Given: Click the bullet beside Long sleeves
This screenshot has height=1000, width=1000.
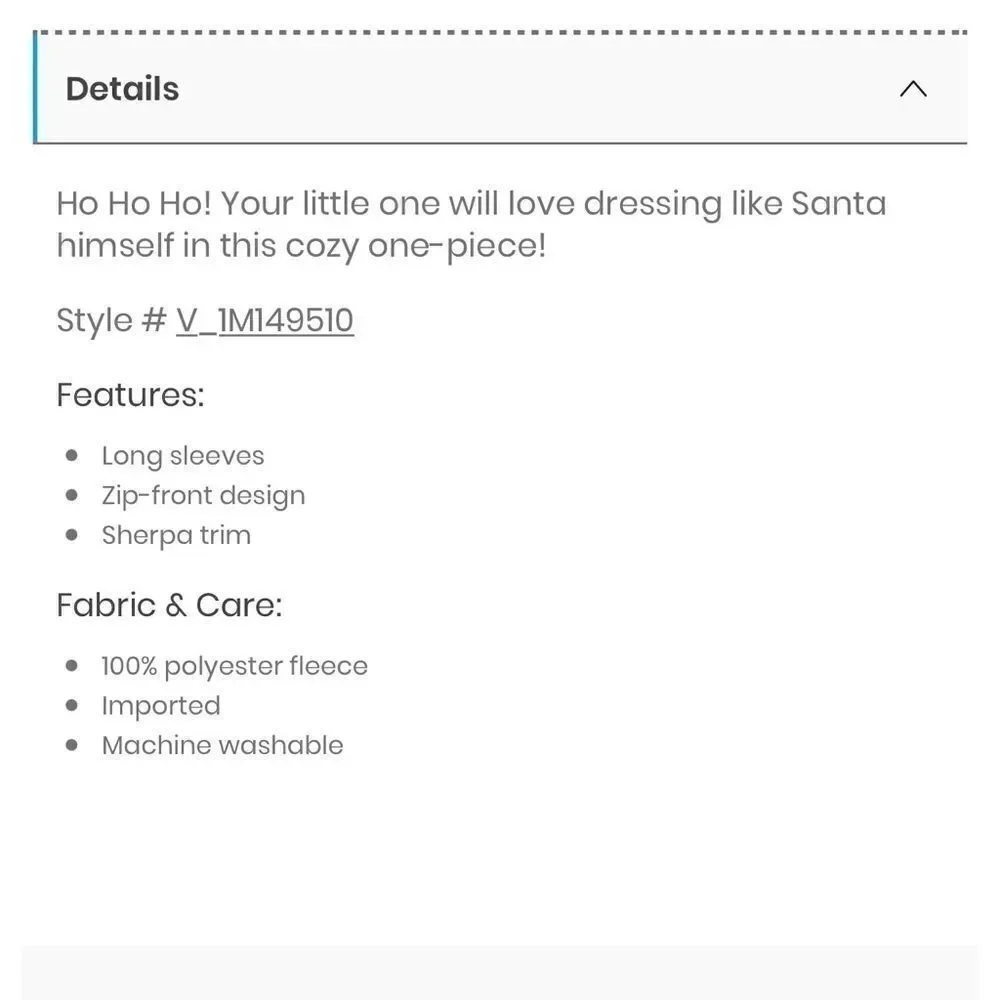Looking at the screenshot, I should point(71,455).
